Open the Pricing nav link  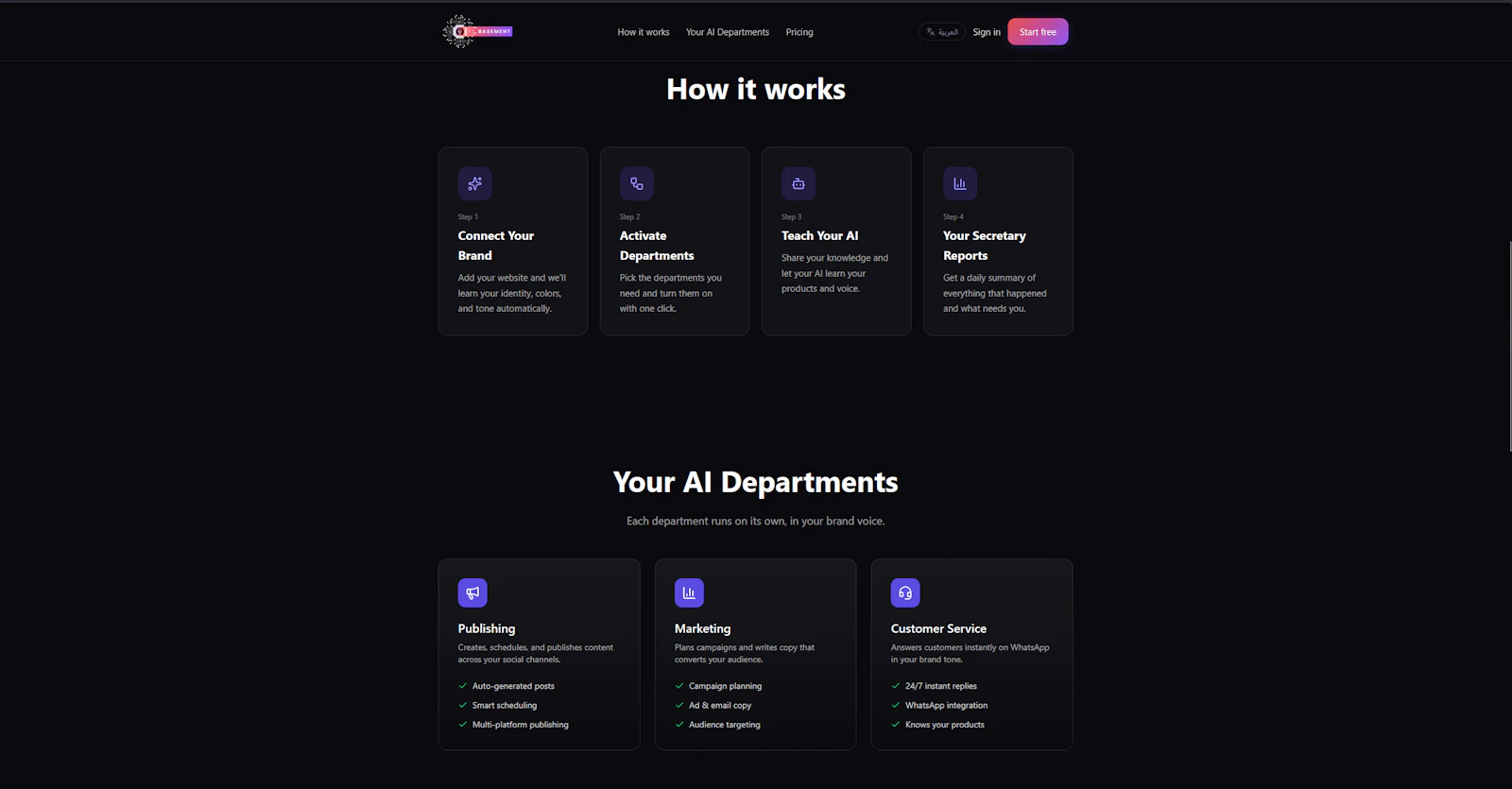click(x=799, y=32)
